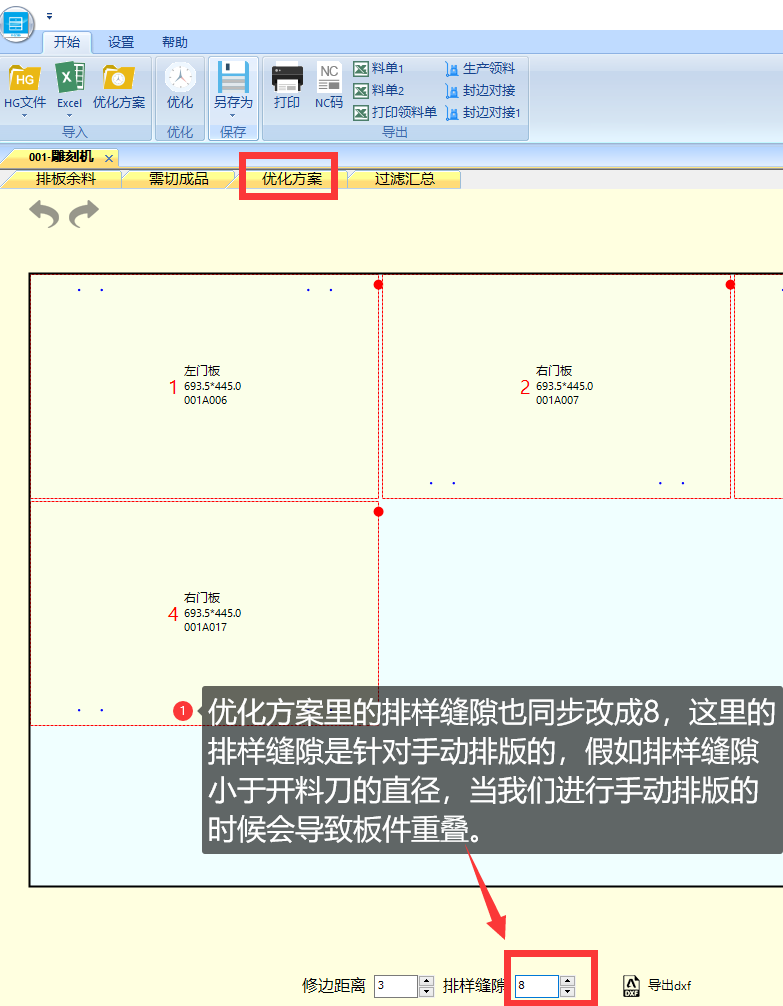
Task: Expand the 另存为 dropdown arrow
Action: 233,115
